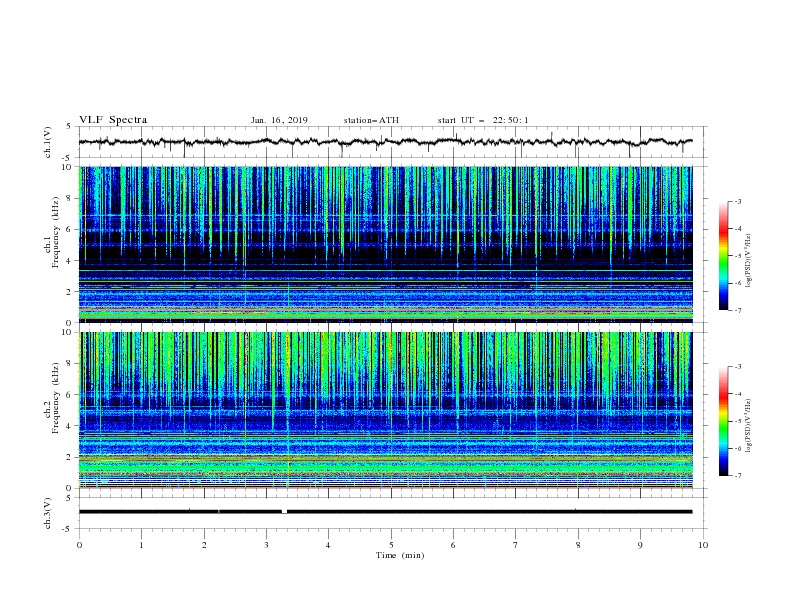Click ch.2 "Frequency (kHz)" axis label
Image resolution: width=792 pixels, height=612 pixels.
pos(56,398)
